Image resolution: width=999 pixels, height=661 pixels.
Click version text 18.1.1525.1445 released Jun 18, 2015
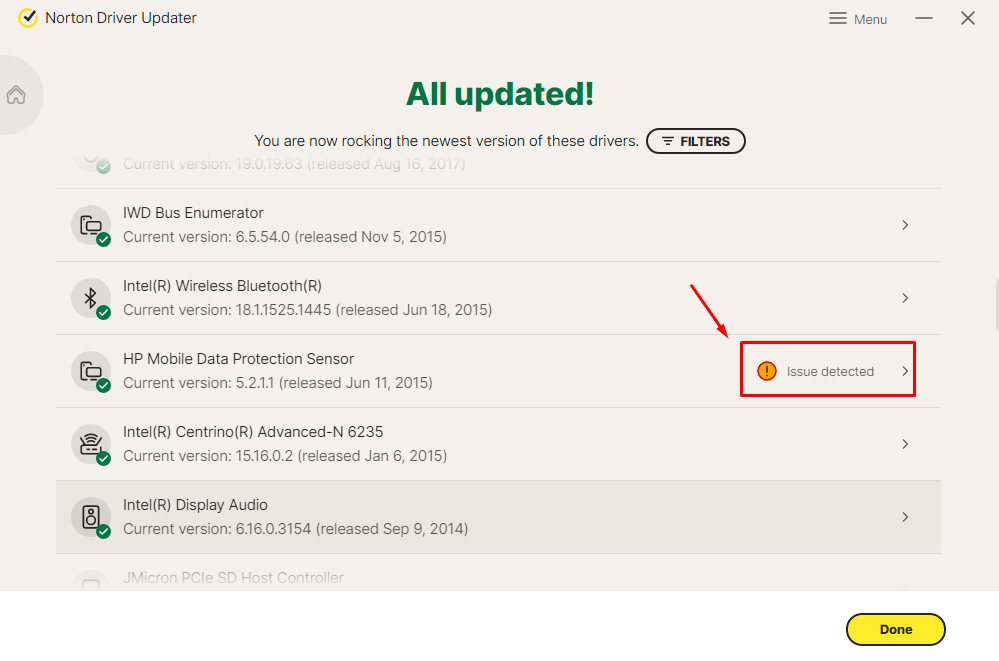308,310
